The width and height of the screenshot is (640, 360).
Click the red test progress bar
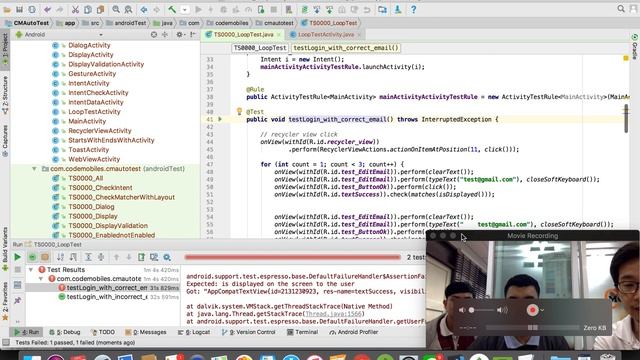pos(292,257)
